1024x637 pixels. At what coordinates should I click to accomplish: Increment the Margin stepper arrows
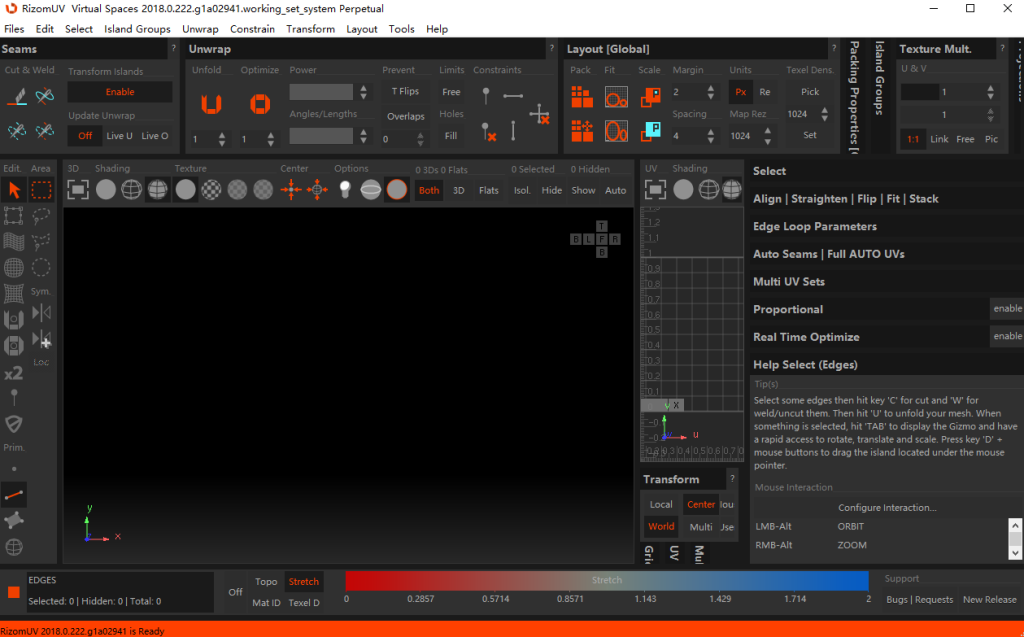tap(711, 92)
